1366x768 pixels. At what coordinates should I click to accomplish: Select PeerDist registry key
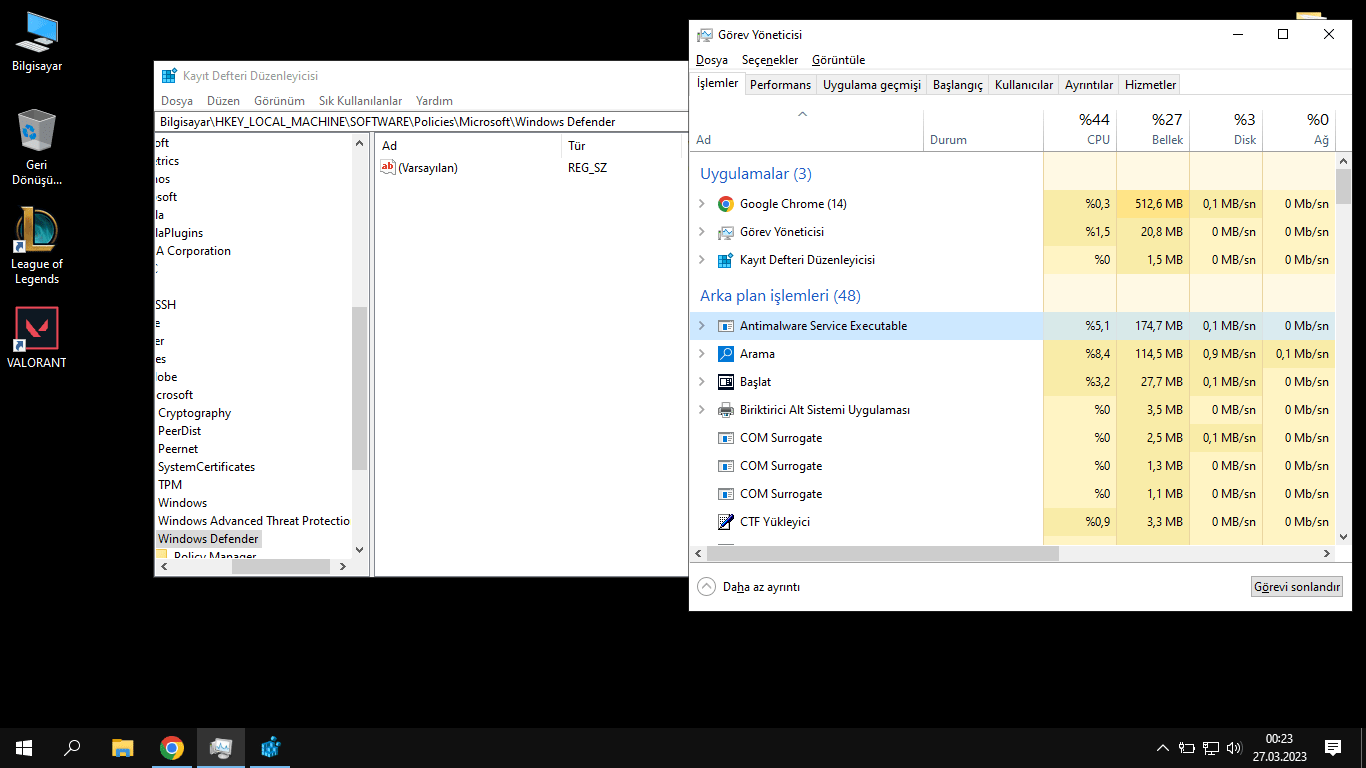click(x=179, y=431)
